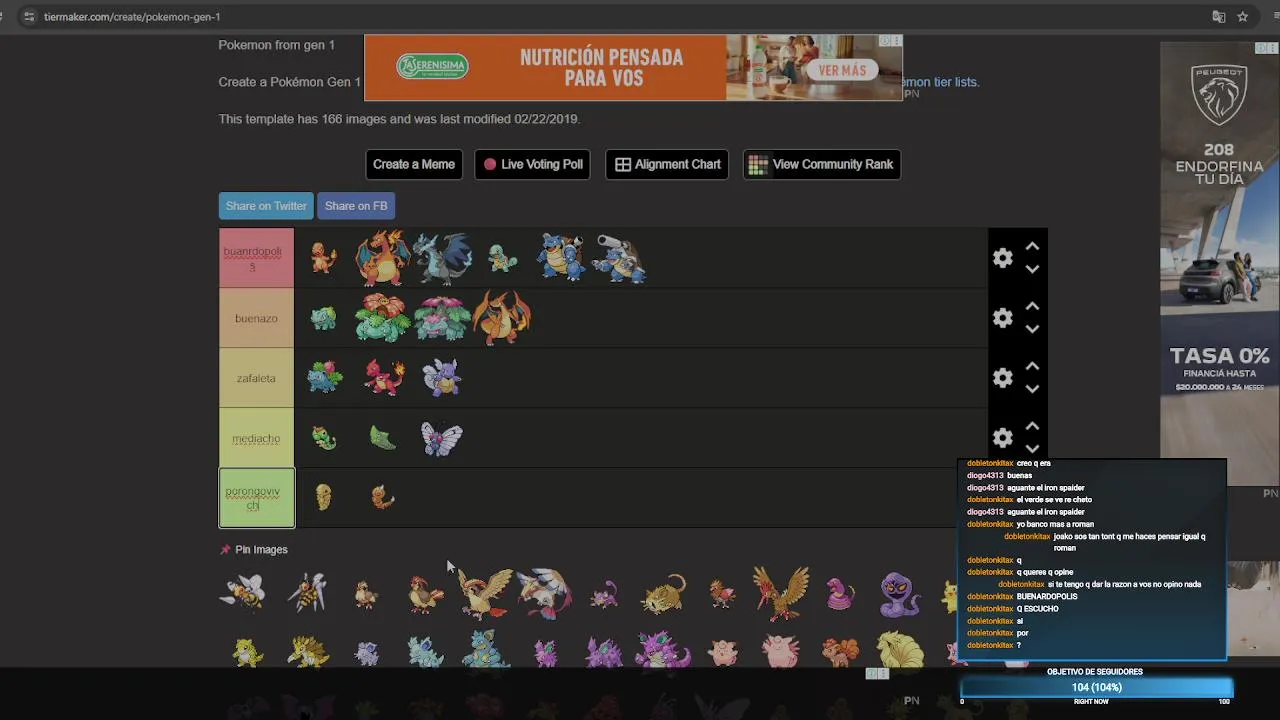Pick Pidgey from the image pool
1280x720 pixels.
click(x=366, y=594)
